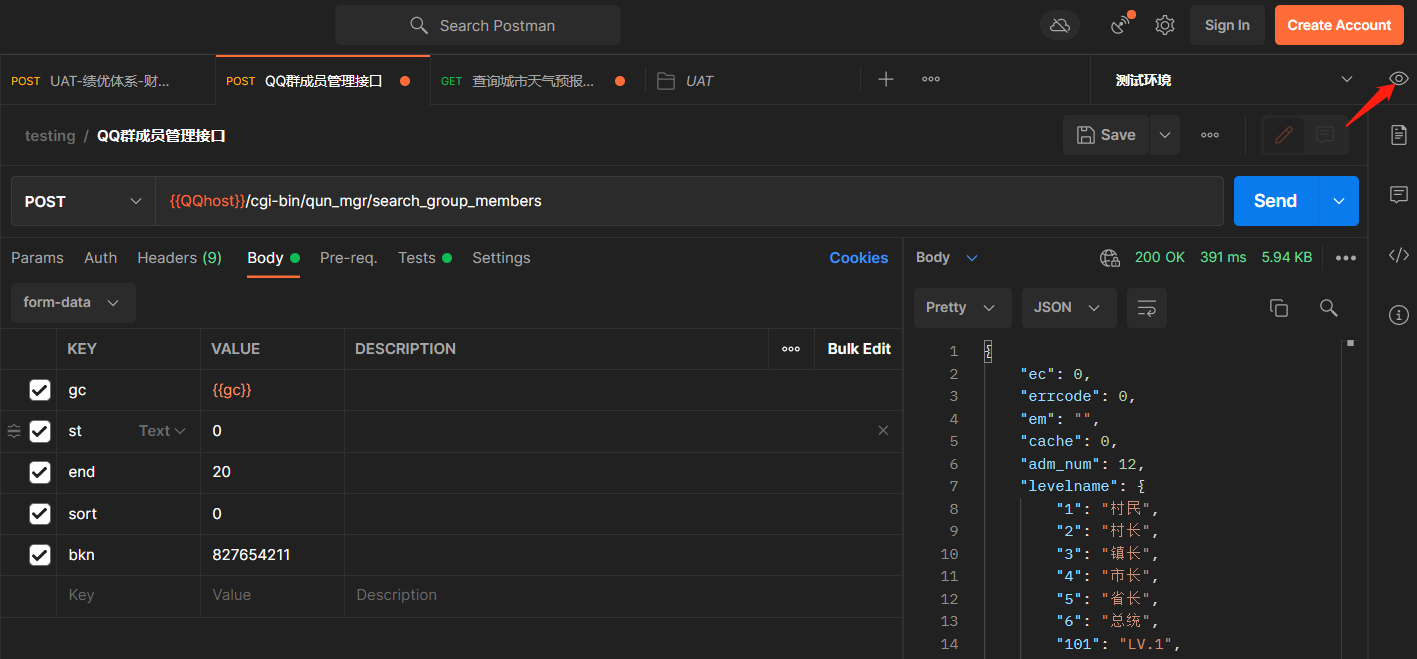Expand the Send button arrow dropdown

(1339, 201)
